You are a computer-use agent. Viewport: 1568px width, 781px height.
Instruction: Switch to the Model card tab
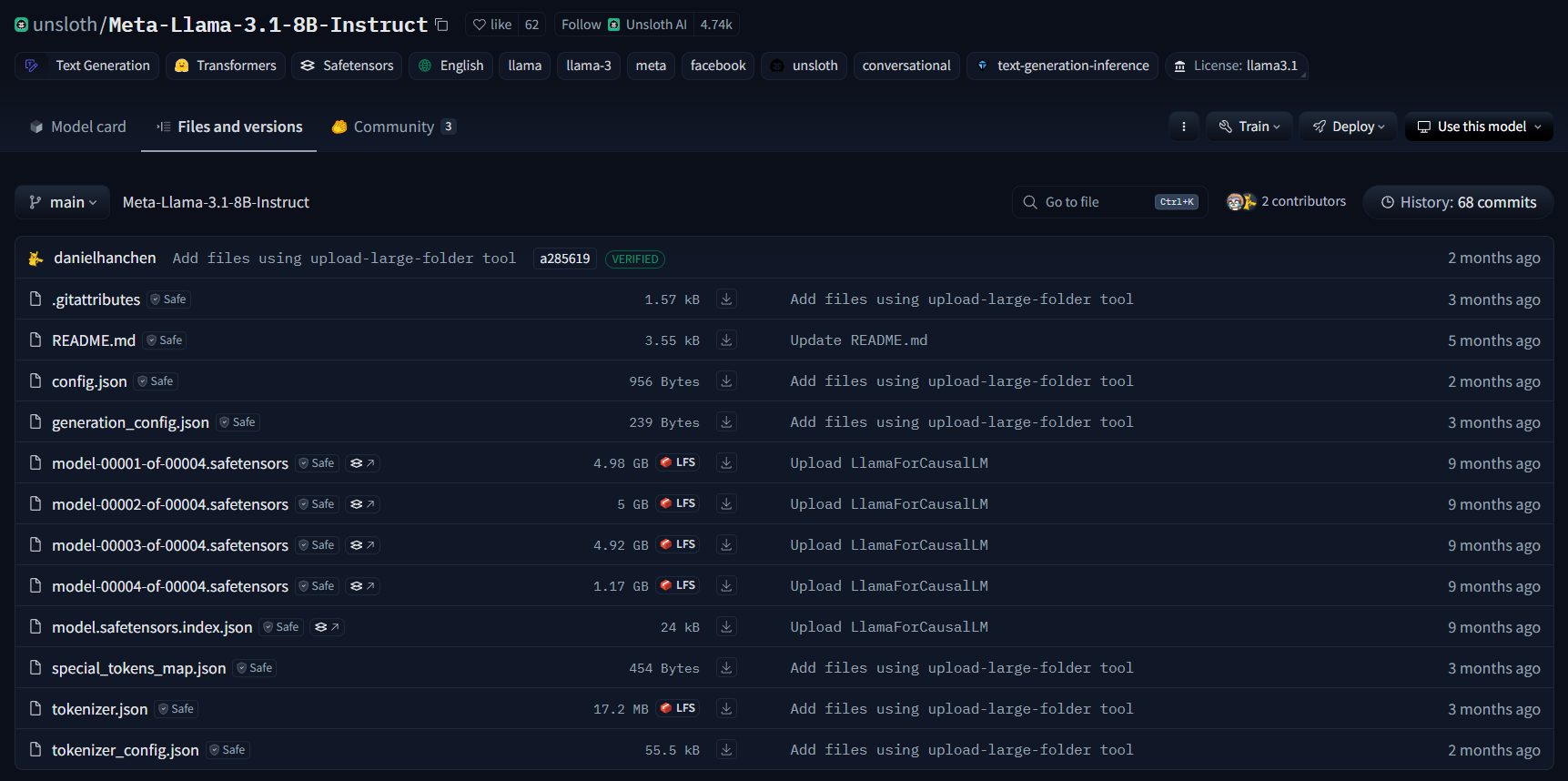[78, 127]
